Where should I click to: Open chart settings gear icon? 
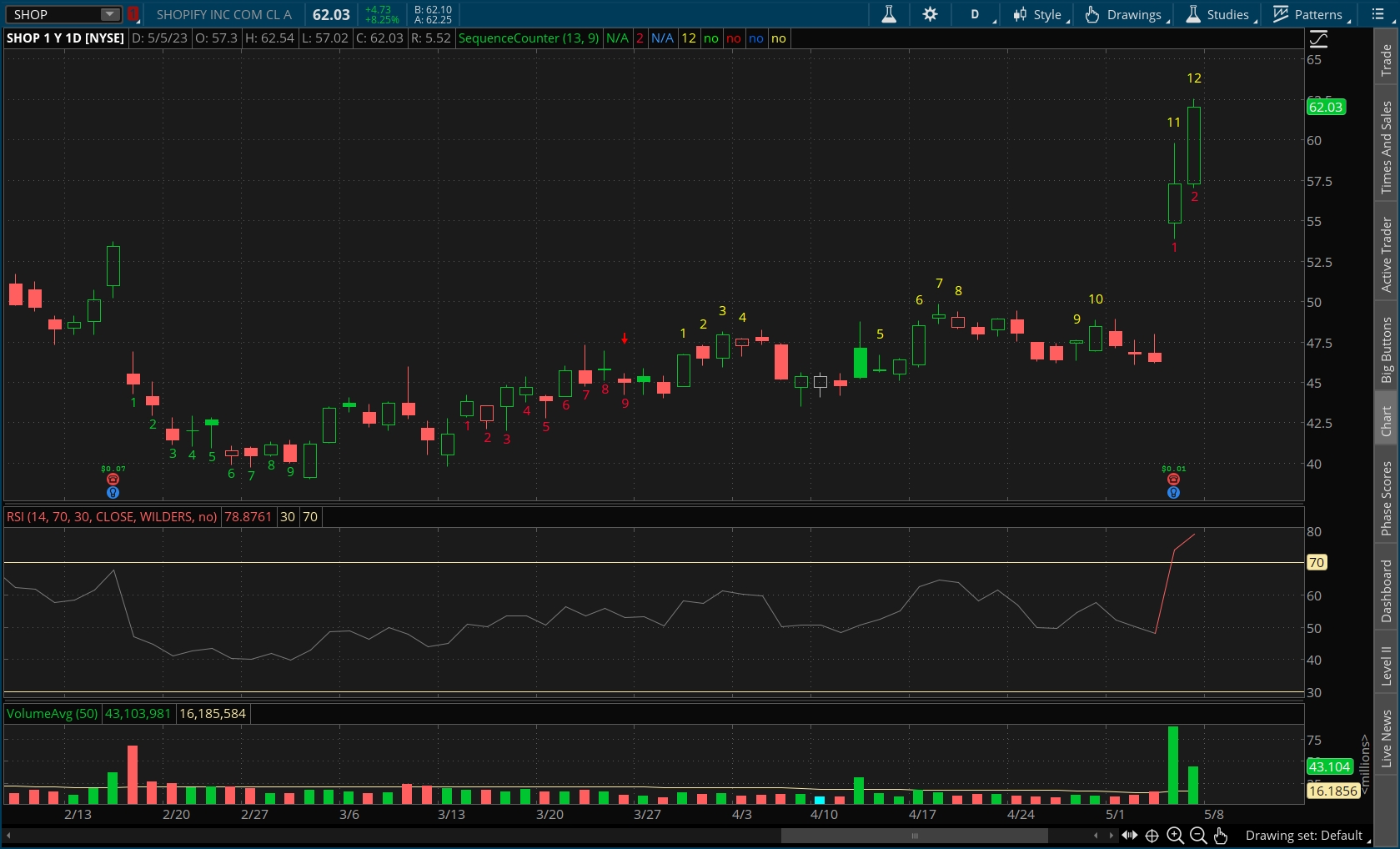click(930, 14)
